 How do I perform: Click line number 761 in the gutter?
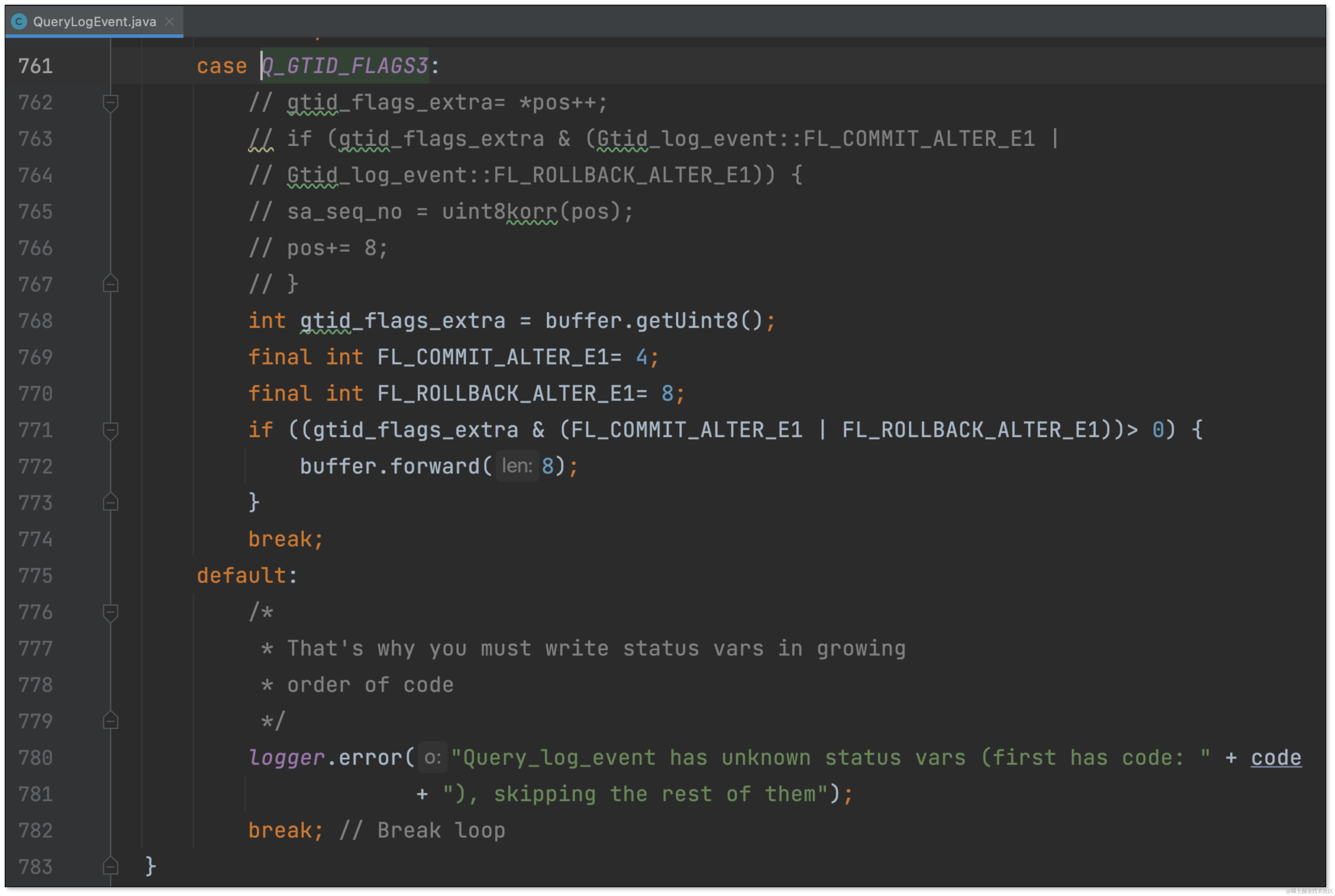pyautogui.click(x=36, y=66)
